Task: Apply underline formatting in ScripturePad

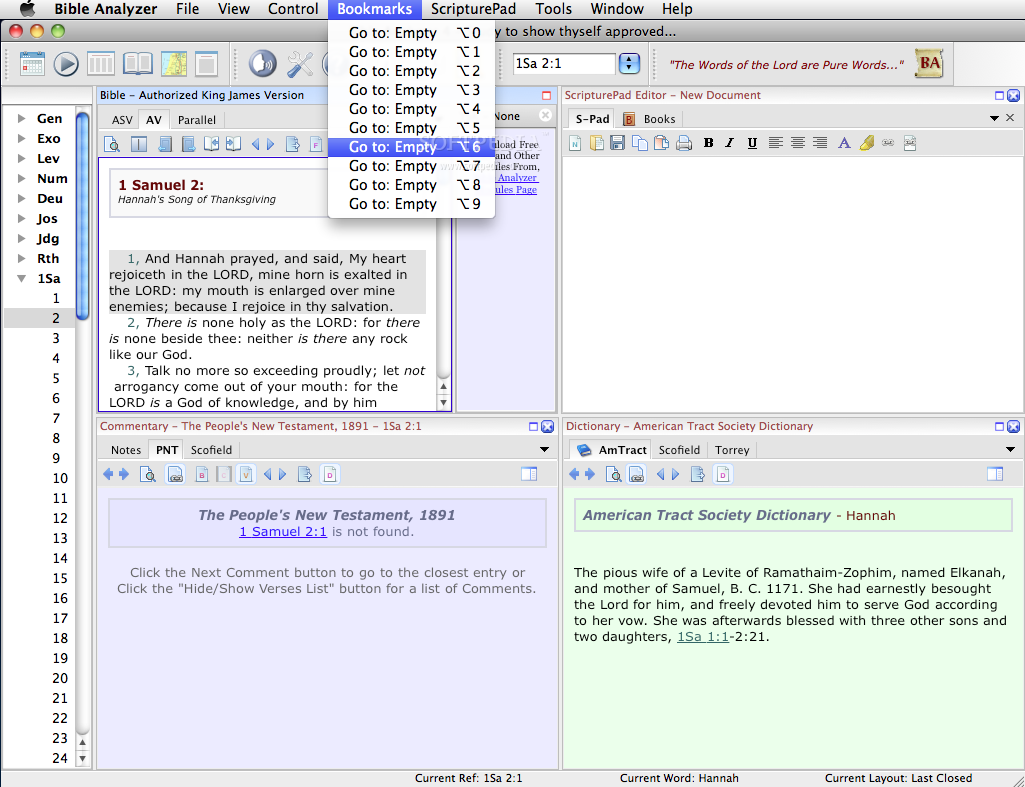Action: coord(752,143)
